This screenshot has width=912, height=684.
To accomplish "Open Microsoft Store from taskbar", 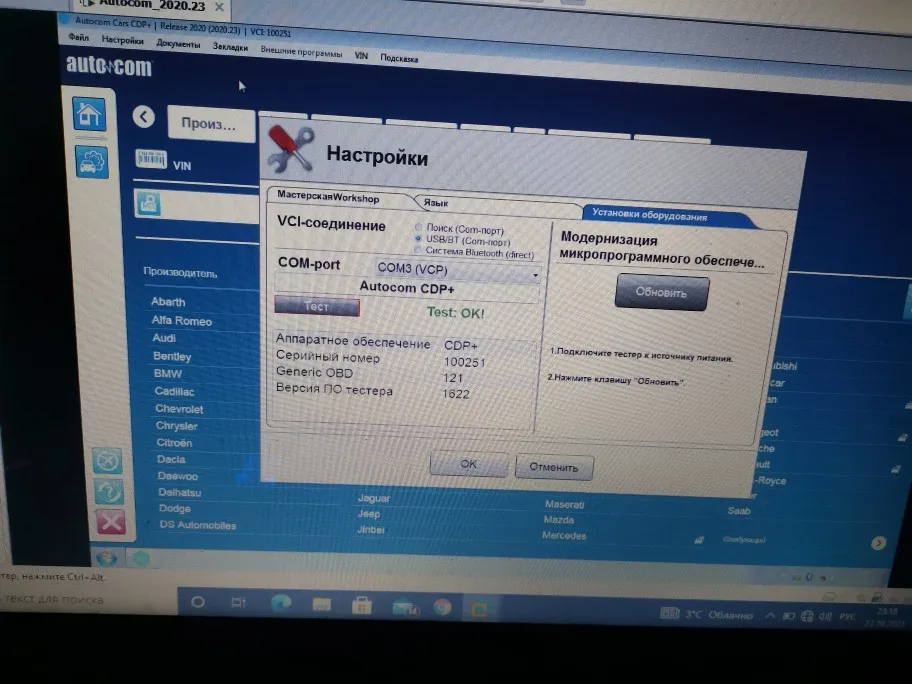I will (361, 606).
